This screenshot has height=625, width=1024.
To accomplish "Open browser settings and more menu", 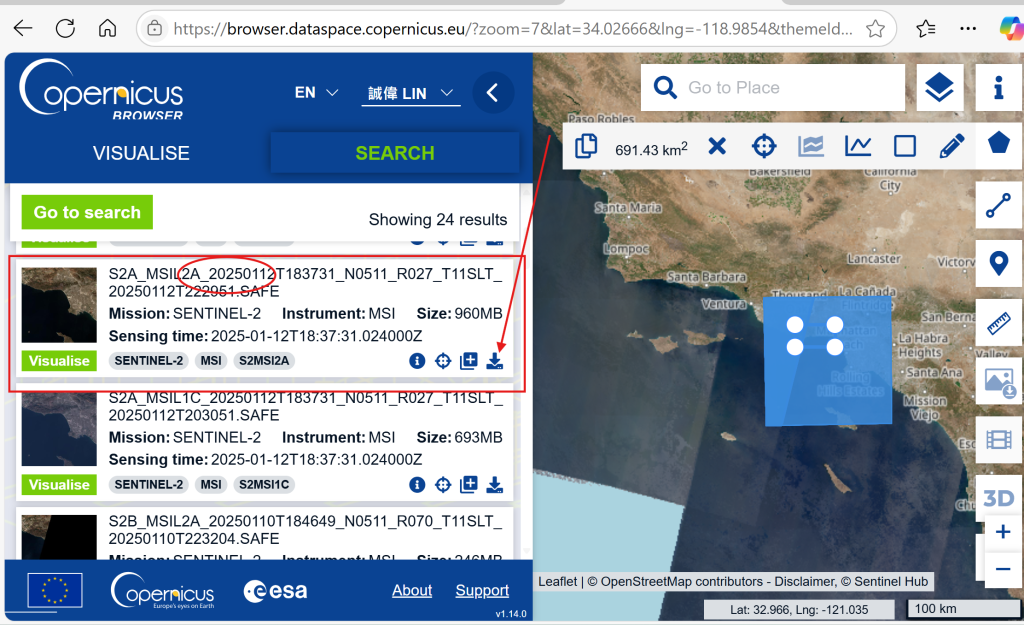I will click(x=968, y=29).
